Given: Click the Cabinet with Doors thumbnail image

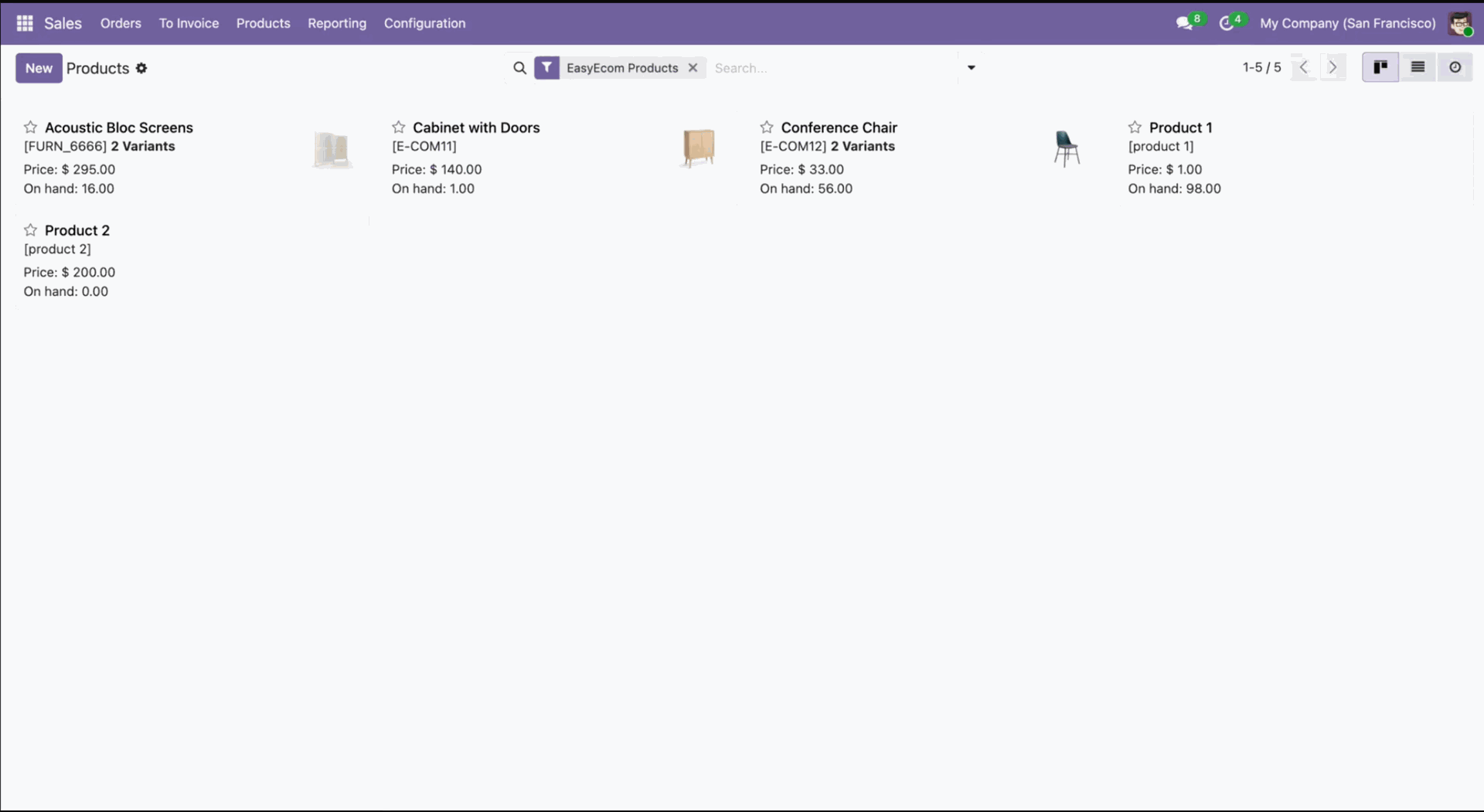Looking at the screenshot, I should (x=699, y=148).
